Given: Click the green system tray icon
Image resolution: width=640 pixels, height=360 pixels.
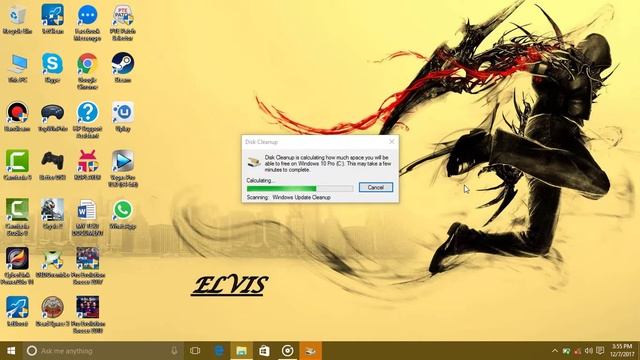Looking at the screenshot, I should [566, 351].
